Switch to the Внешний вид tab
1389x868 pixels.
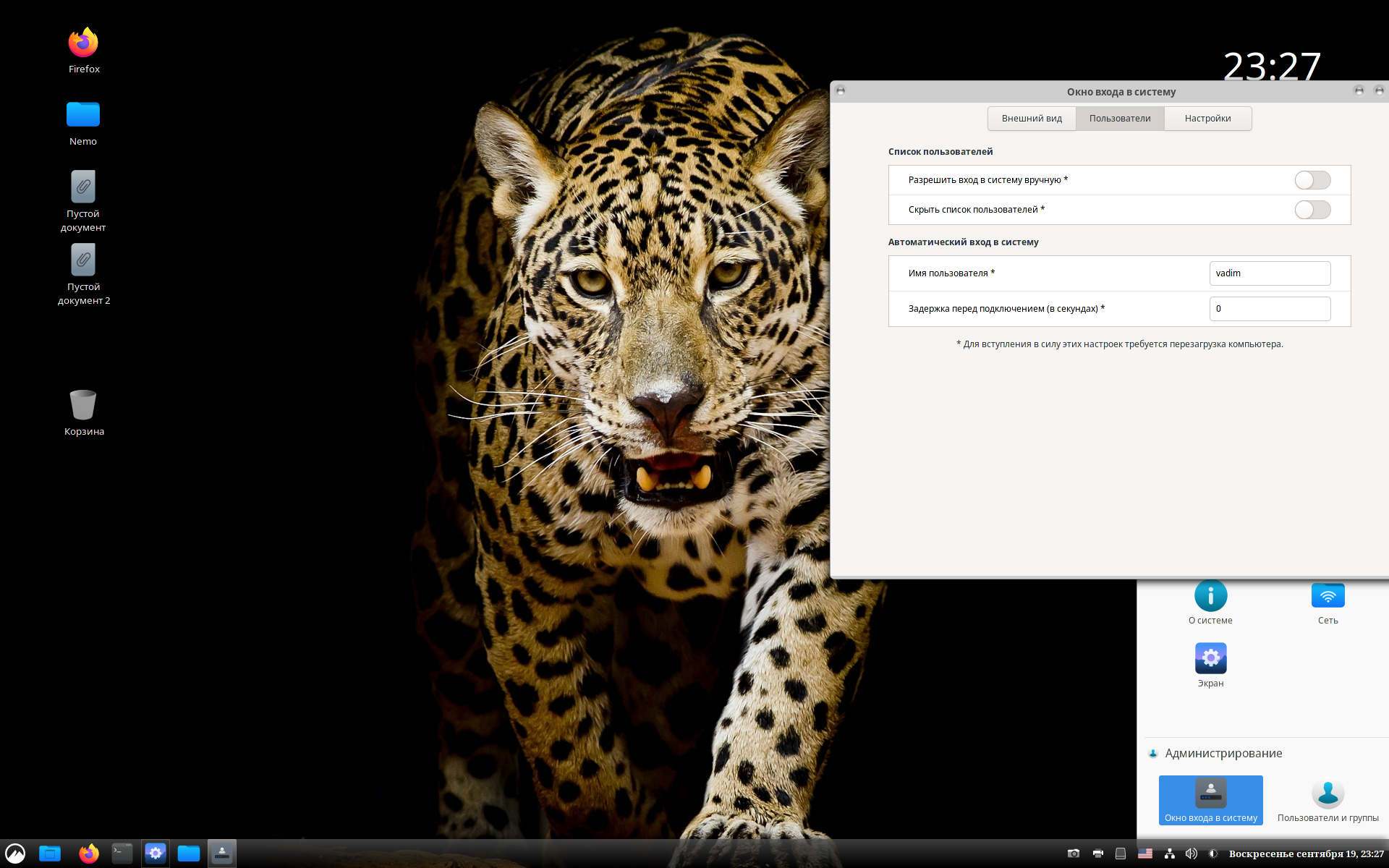1032,119
